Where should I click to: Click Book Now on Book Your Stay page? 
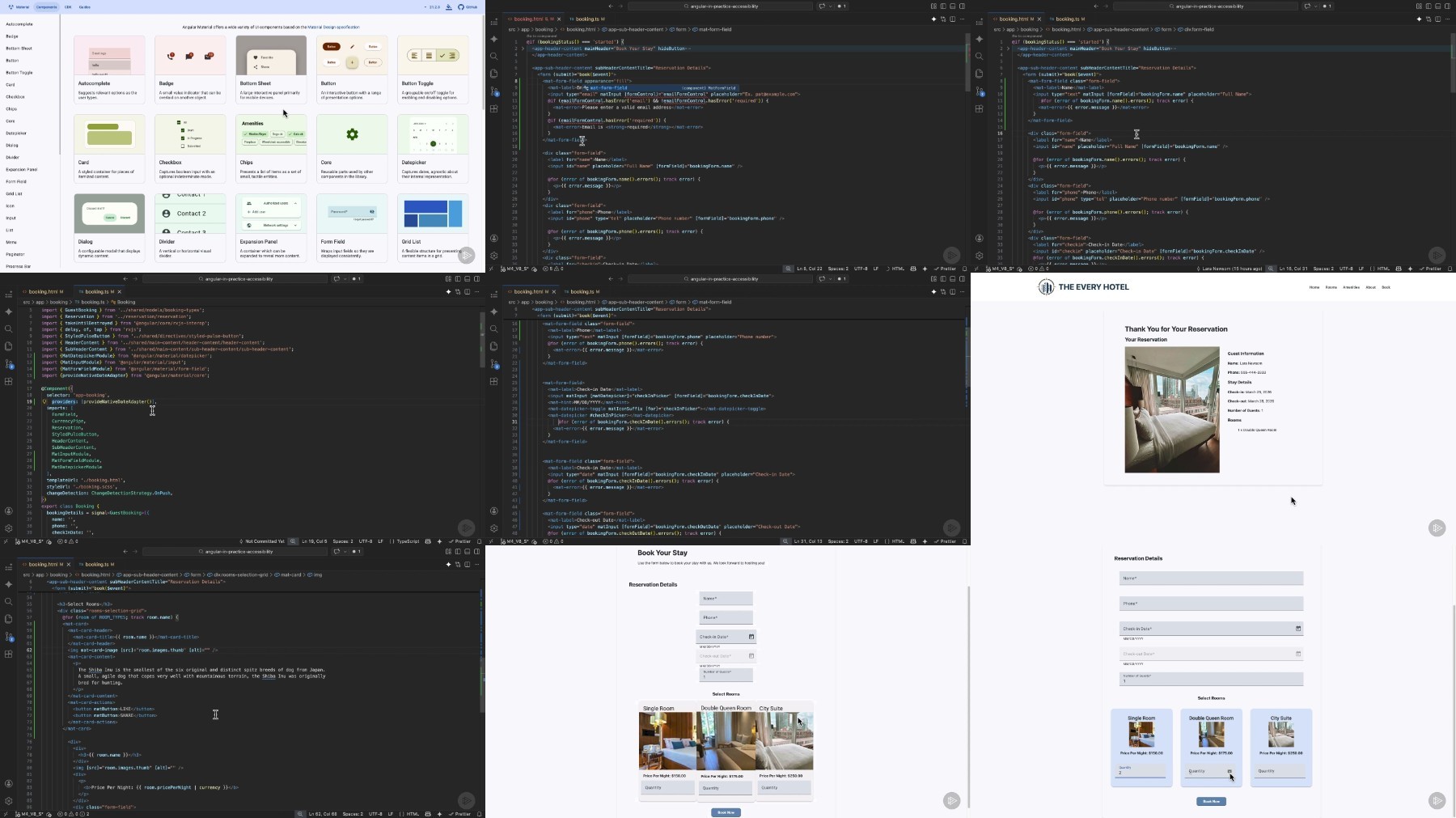click(x=726, y=812)
